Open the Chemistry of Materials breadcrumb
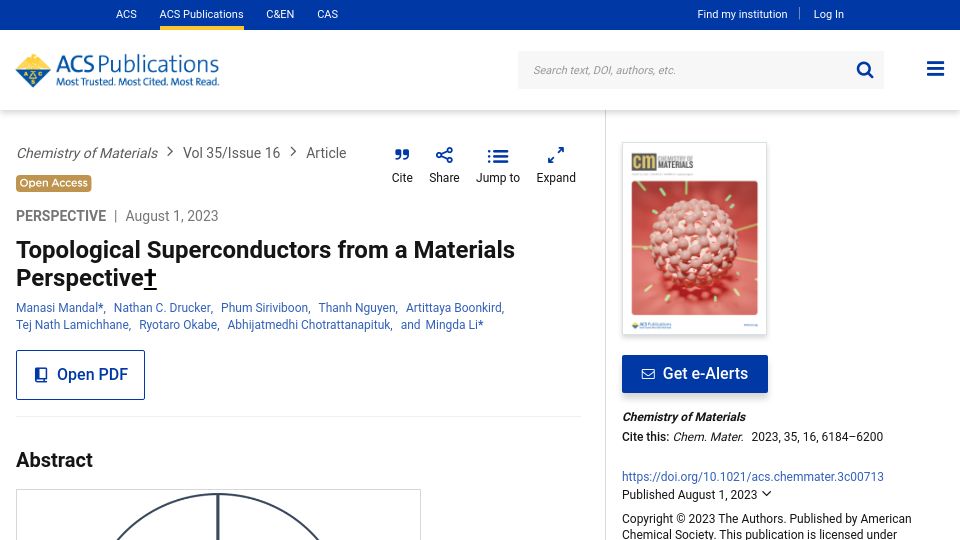This screenshot has width=960, height=540. (x=87, y=153)
